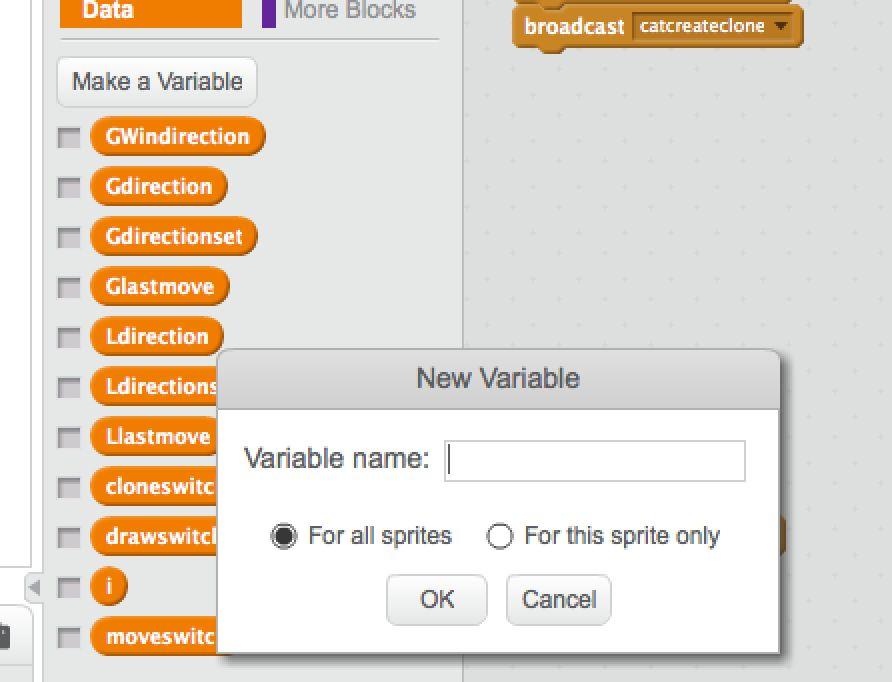Image resolution: width=892 pixels, height=682 pixels.
Task: Click the broadcast block in the scripts area
Action: [x=573, y=27]
